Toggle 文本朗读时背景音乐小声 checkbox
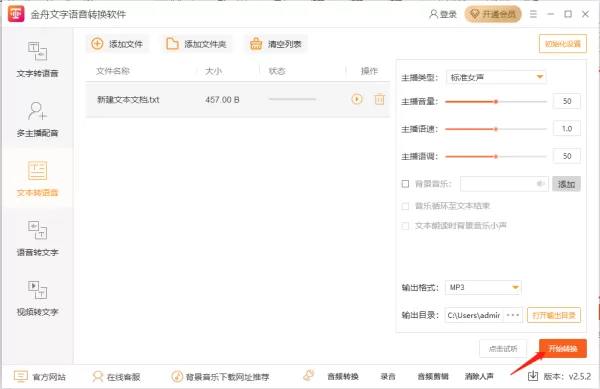600x389 pixels. (405, 226)
